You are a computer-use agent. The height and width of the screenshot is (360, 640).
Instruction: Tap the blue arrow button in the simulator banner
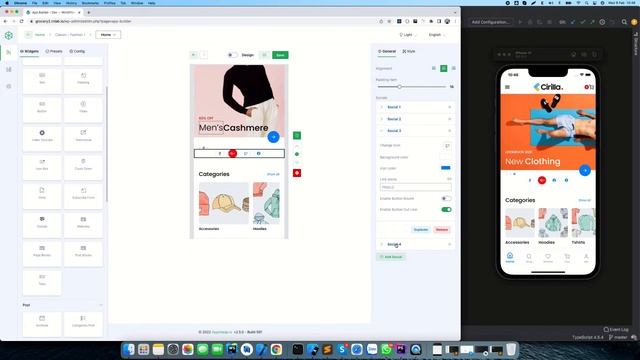(x=585, y=171)
